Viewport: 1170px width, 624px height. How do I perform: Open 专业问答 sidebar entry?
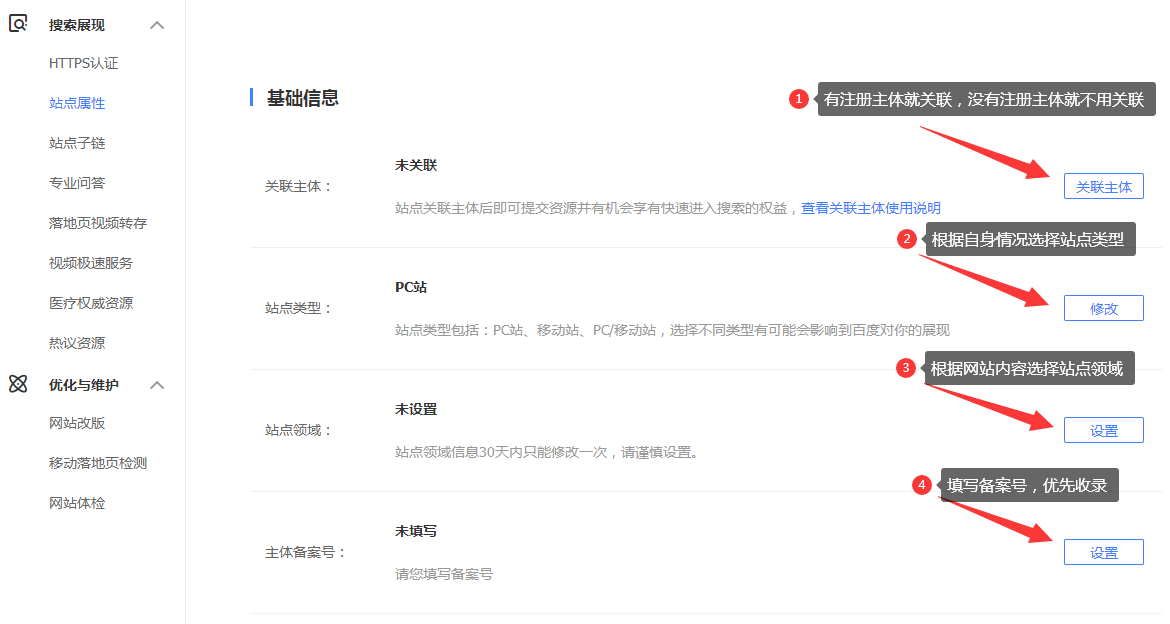pyautogui.click(x=77, y=183)
